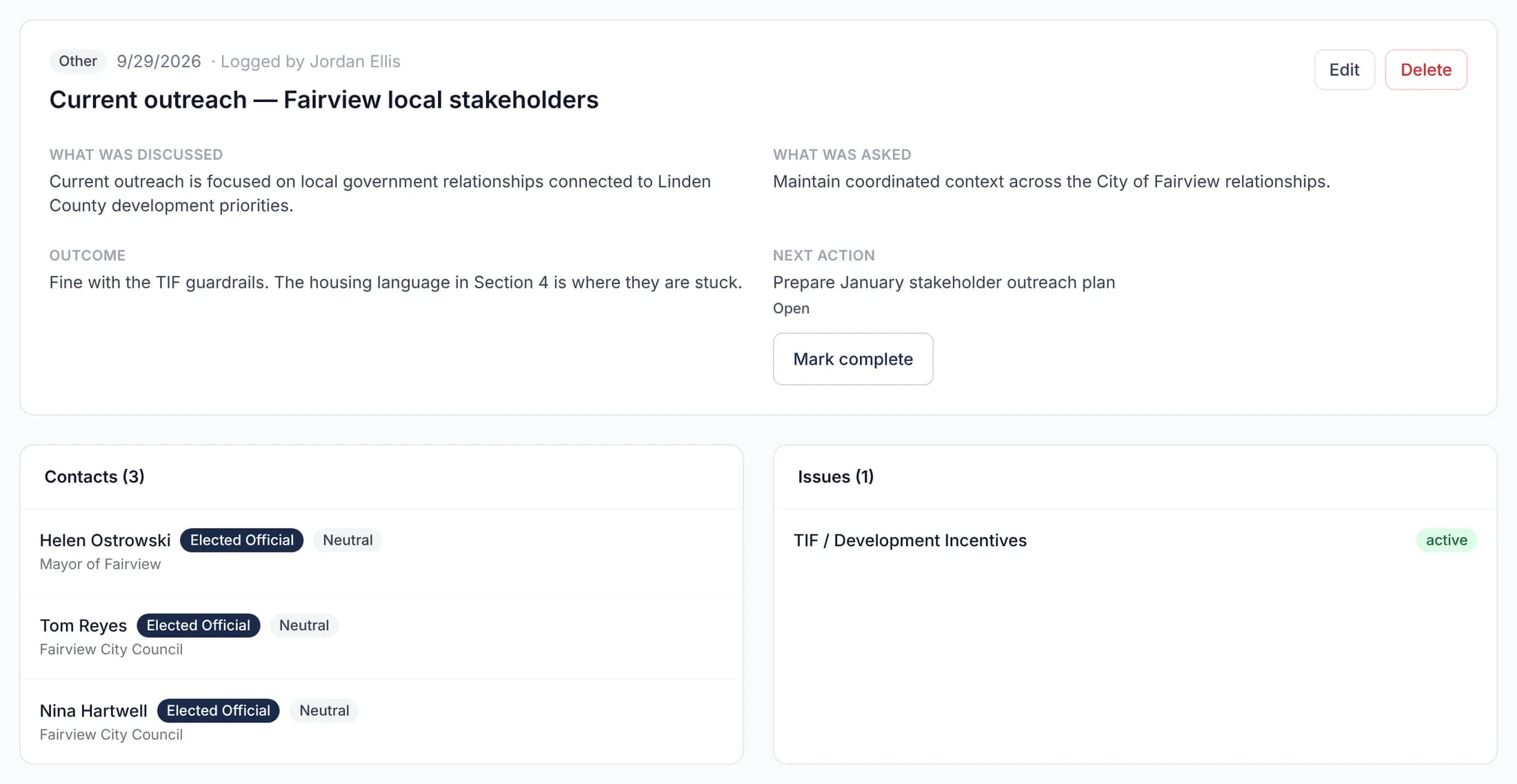1517x784 pixels.
Task: Click 'Fairview City Council' under Nina Hartwell
Action: pyautogui.click(x=111, y=735)
